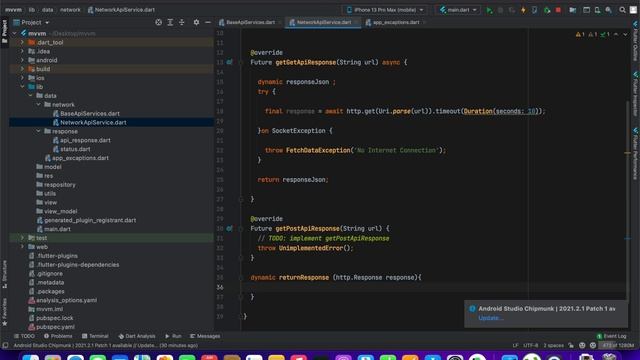
Task: Collapse the mvvm project root node
Action: [15, 33]
